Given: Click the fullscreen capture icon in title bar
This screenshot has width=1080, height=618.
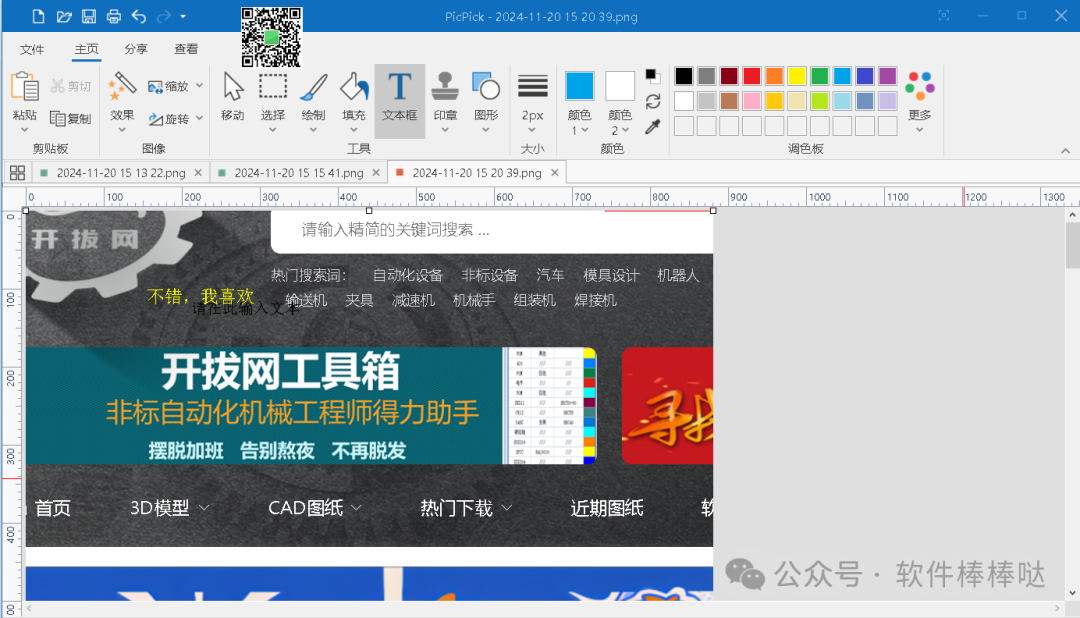Looking at the screenshot, I should [944, 15].
